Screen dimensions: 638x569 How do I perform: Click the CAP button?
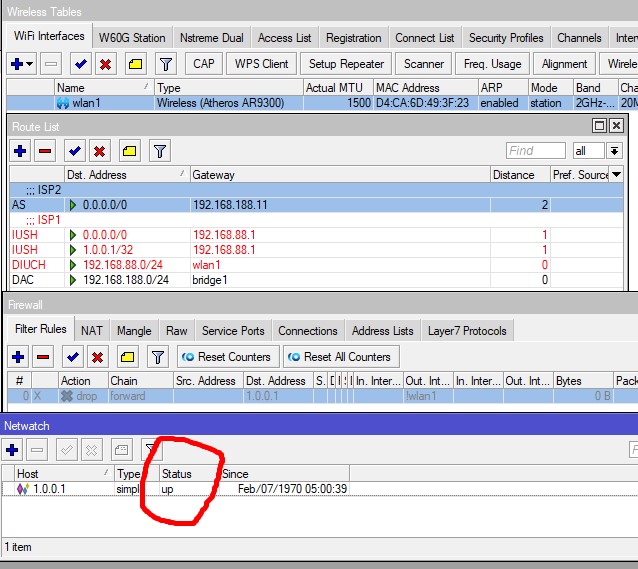(x=204, y=64)
